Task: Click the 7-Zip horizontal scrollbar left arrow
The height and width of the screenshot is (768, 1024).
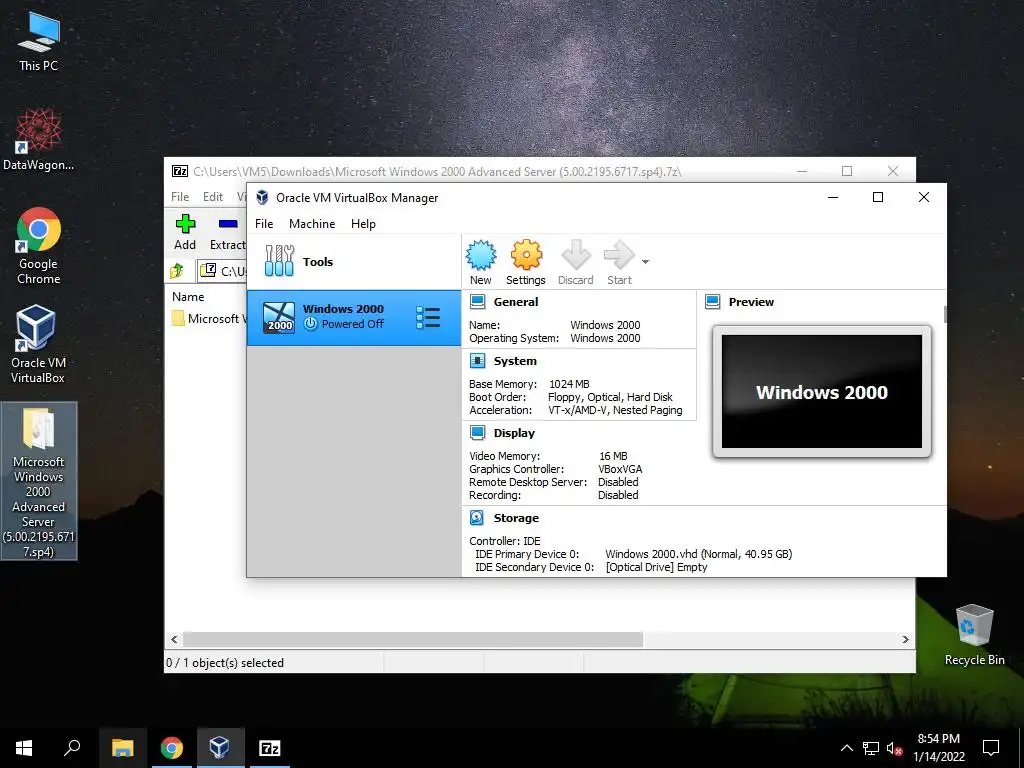Action: point(174,639)
